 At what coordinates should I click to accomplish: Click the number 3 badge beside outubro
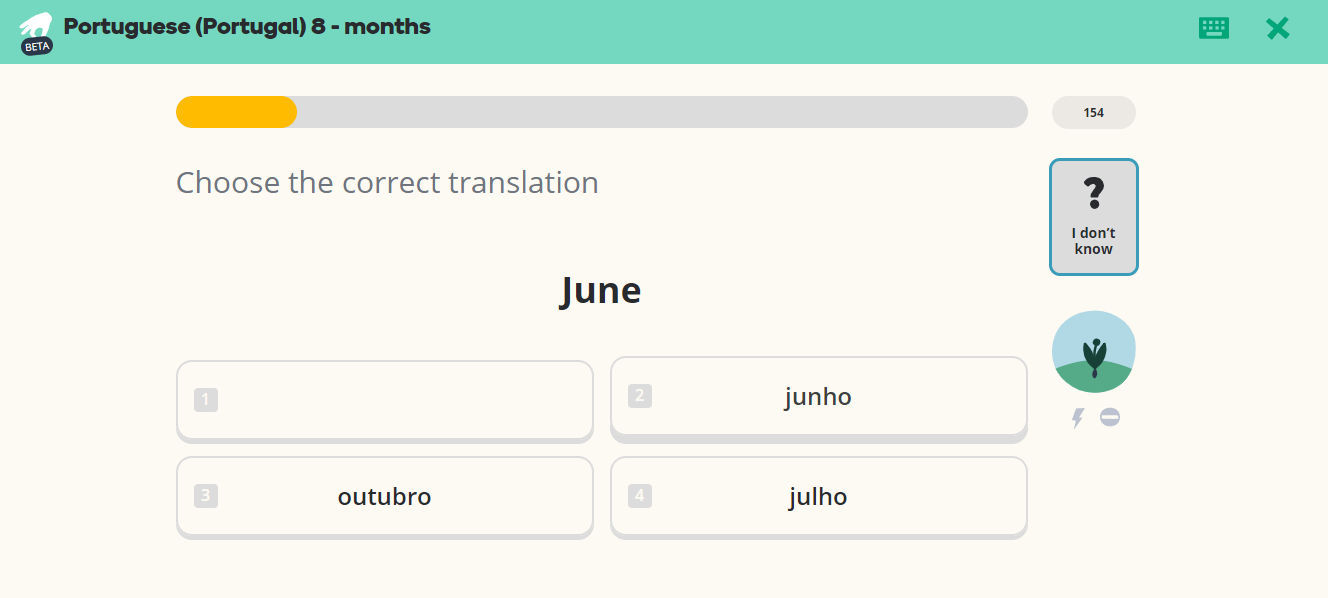click(206, 496)
